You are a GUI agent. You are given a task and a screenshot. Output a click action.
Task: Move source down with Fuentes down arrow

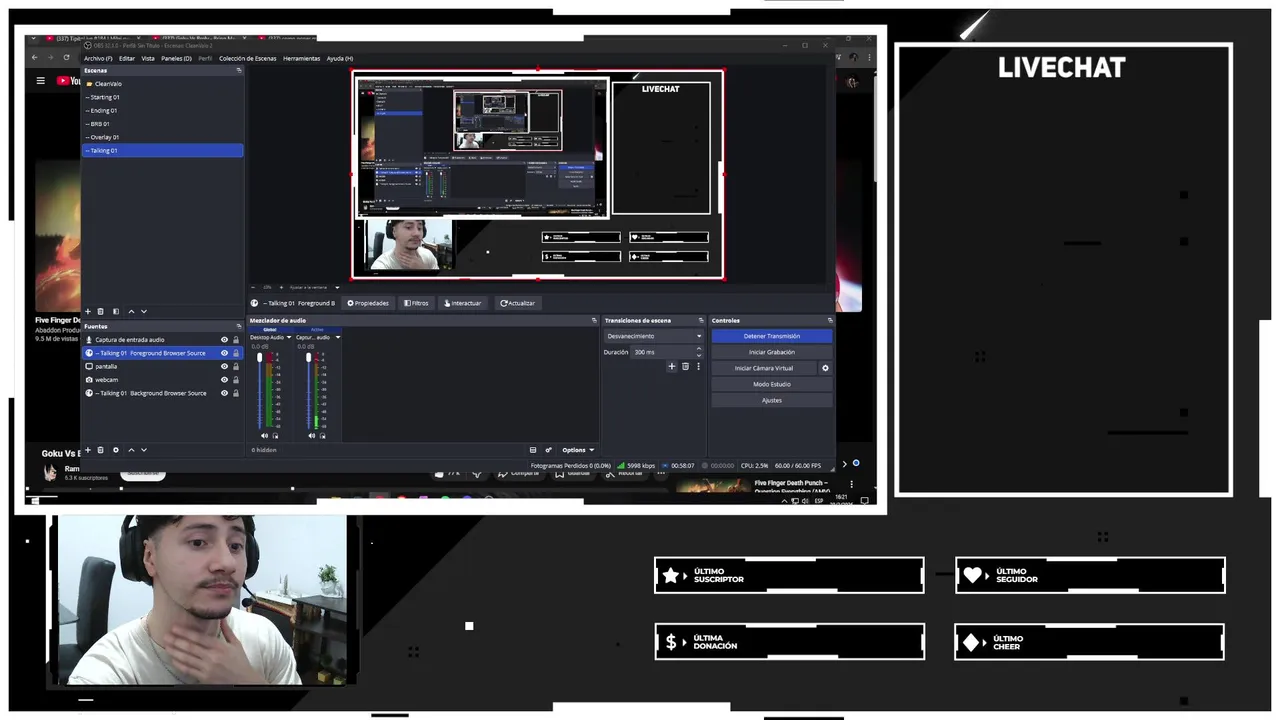tap(143, 450)
